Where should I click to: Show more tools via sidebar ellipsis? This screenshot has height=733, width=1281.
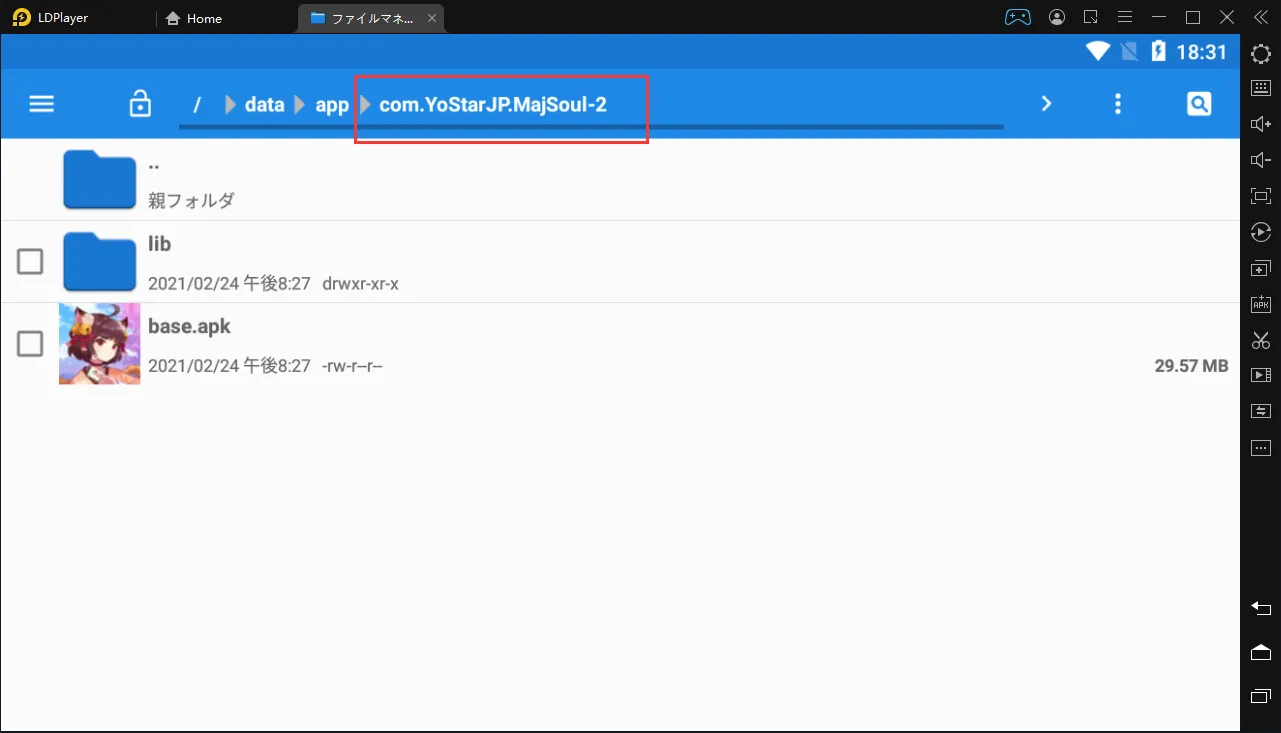1261,447
